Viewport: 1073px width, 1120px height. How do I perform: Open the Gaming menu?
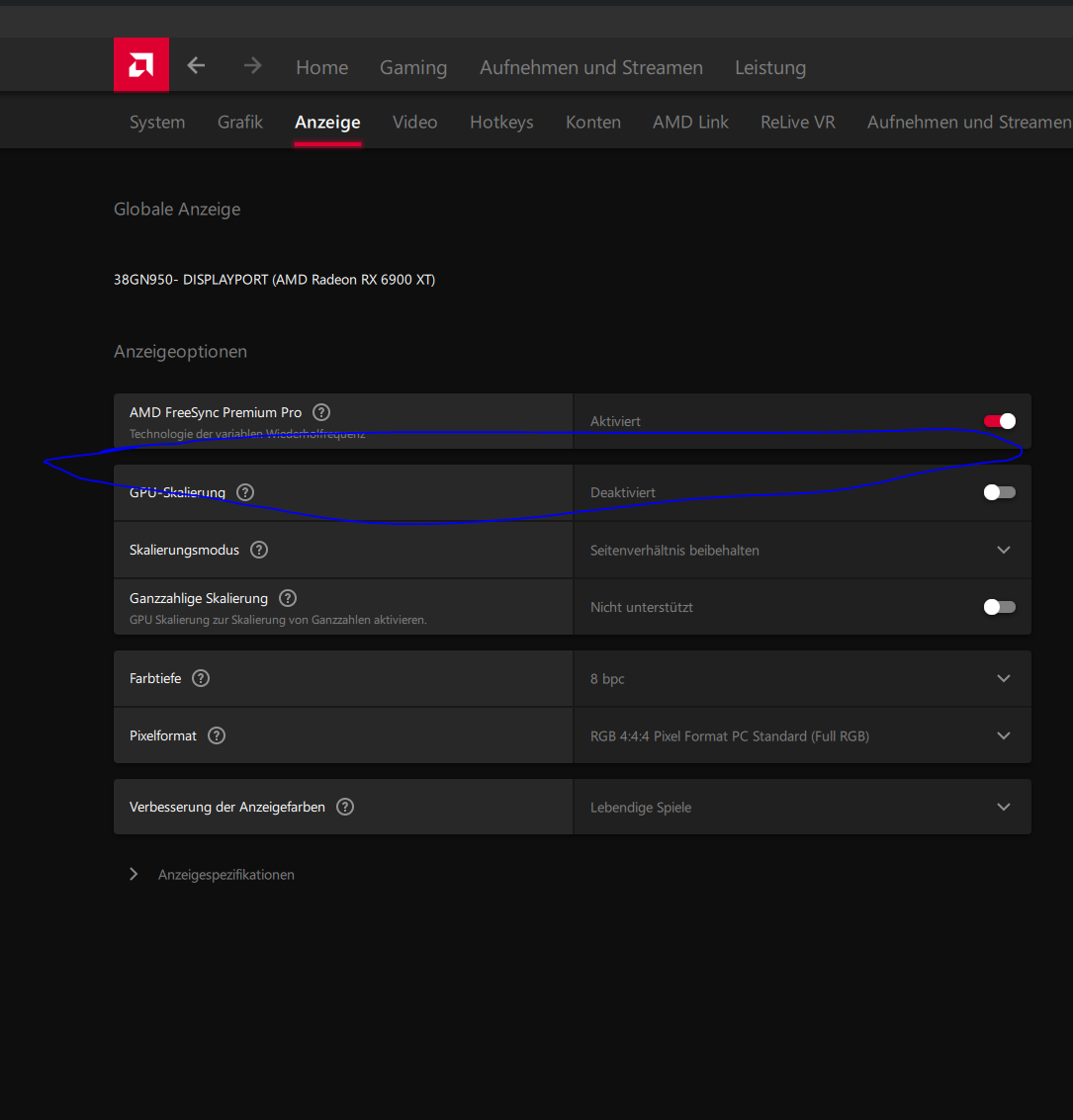(413, 67)
